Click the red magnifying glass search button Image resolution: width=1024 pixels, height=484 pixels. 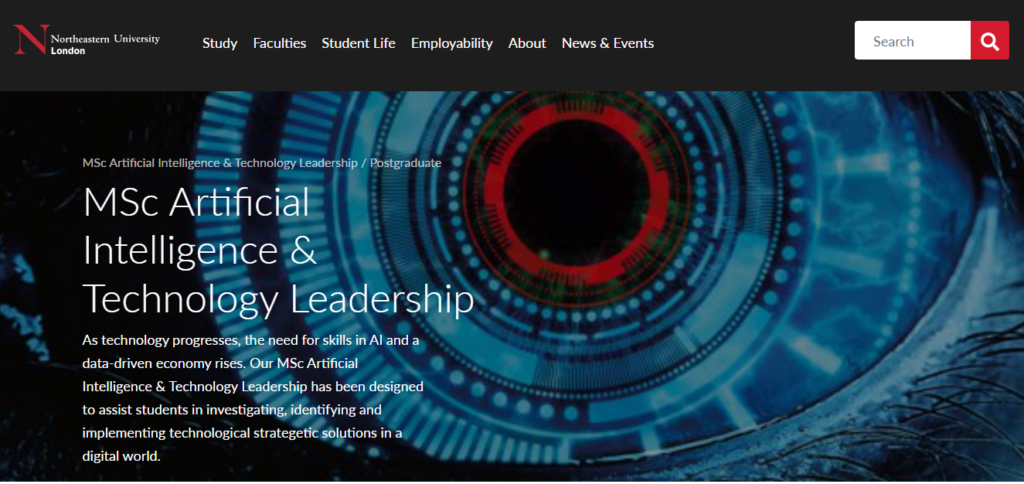tap(989, 40)
